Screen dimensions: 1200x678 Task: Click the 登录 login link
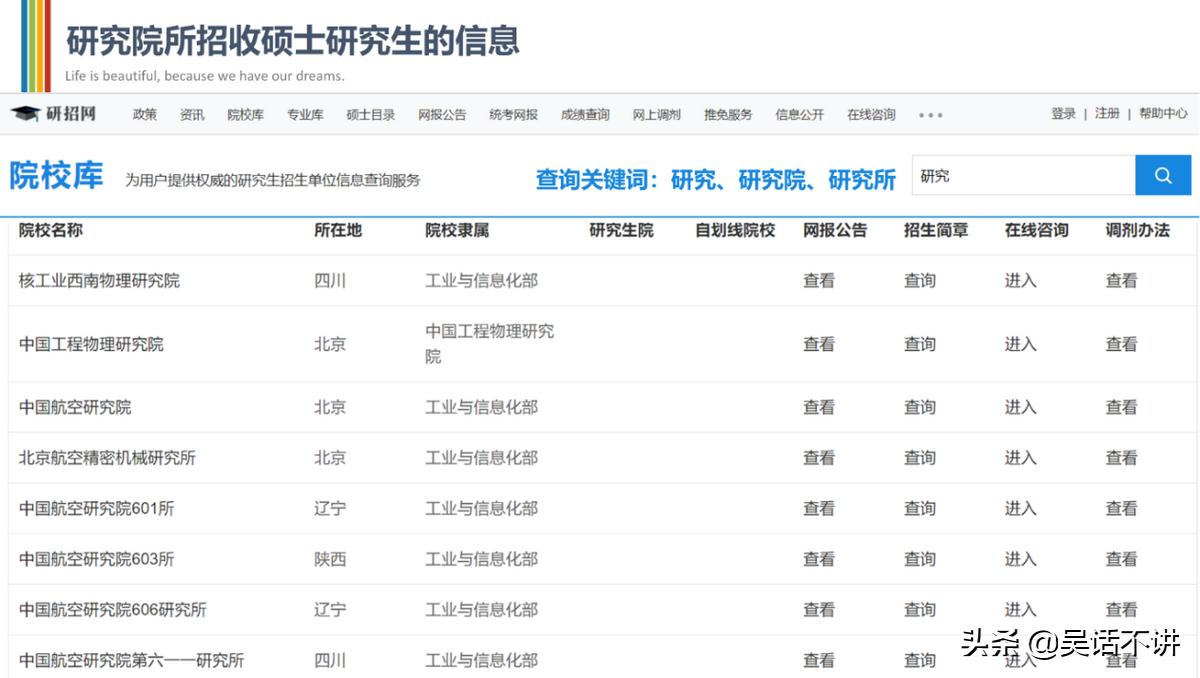point(1062,114)
